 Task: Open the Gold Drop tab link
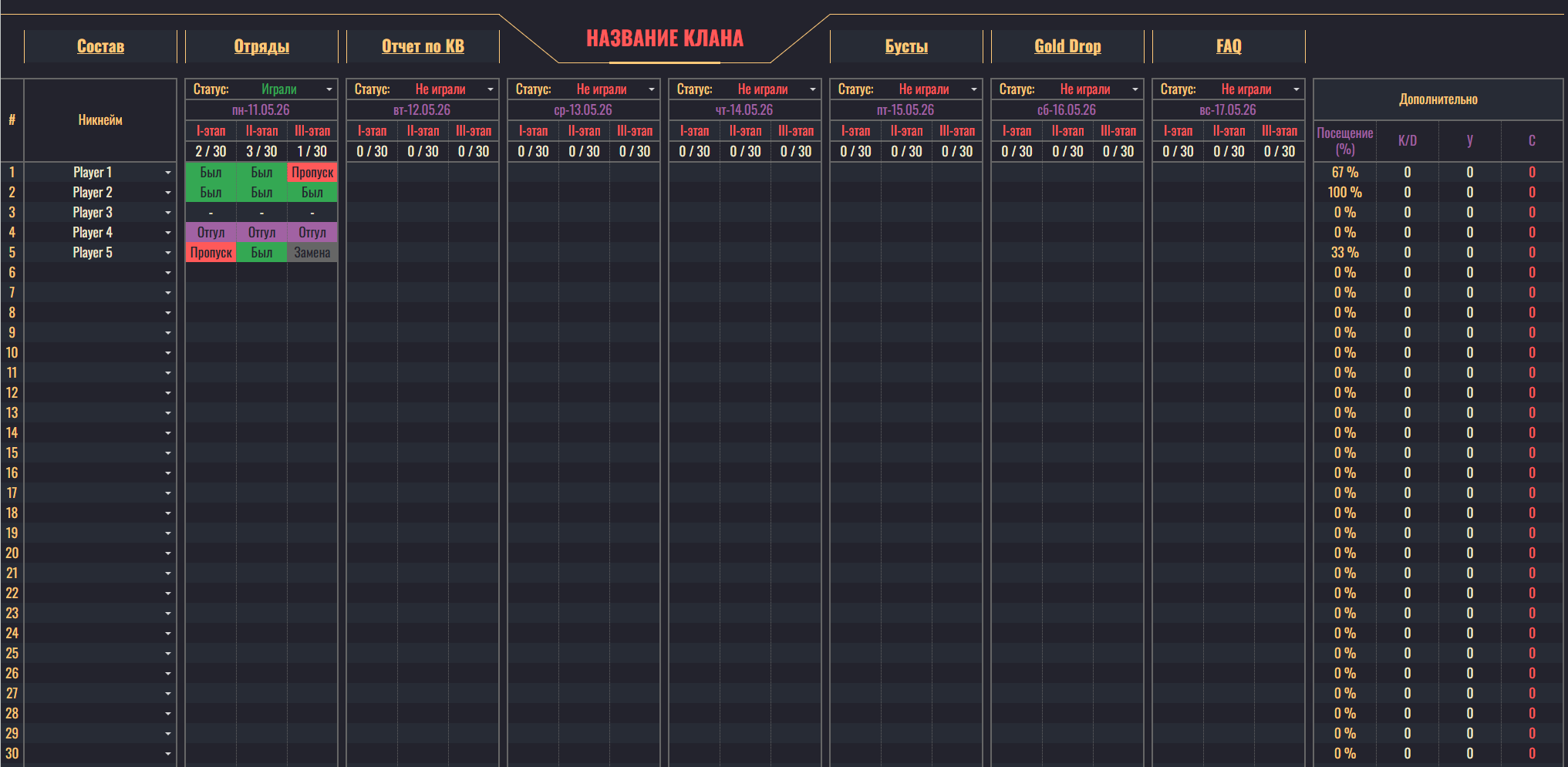click(1067, 46)
